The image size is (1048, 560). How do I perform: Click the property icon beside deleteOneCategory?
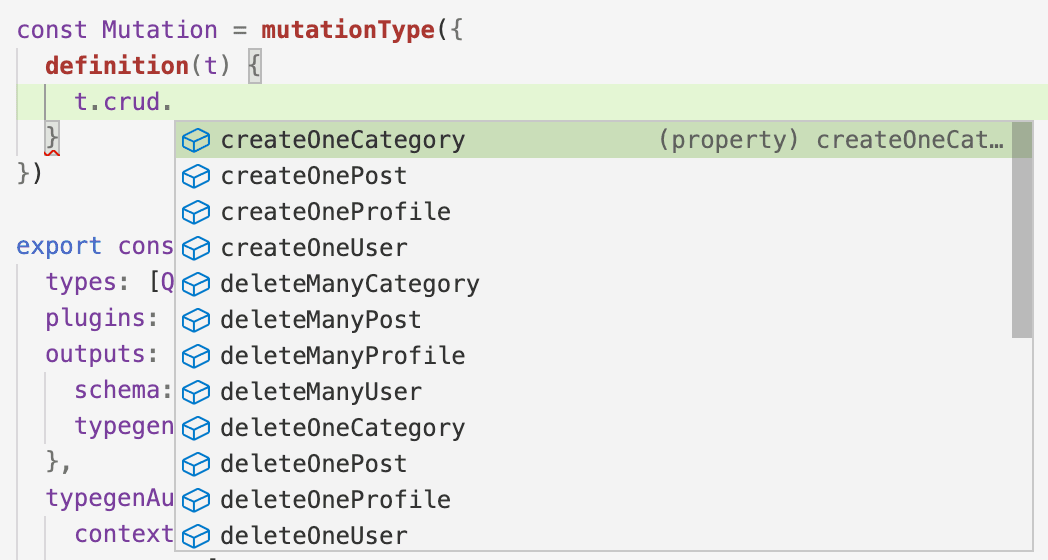tap(196, 429)
